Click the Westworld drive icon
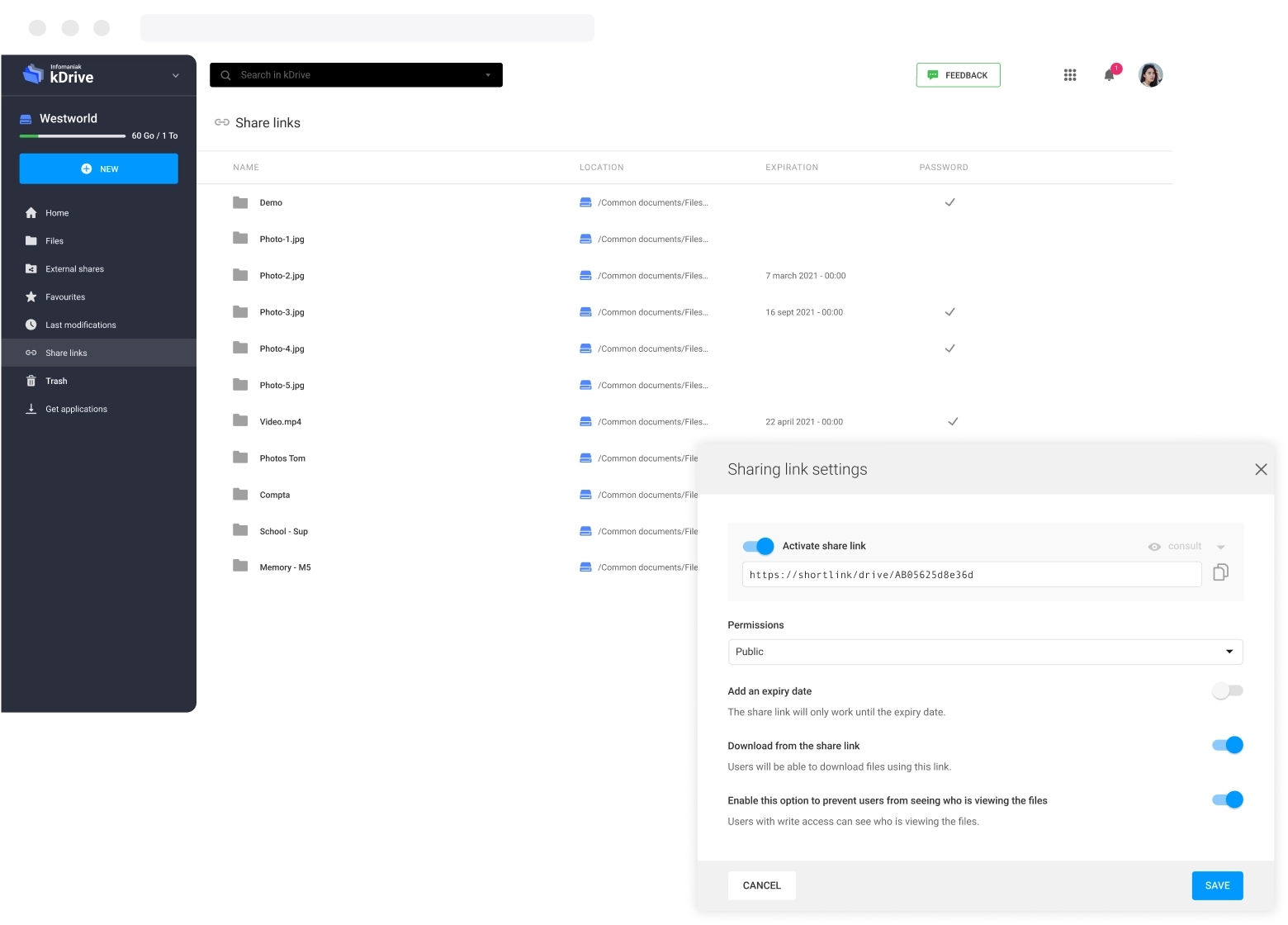Image resolution: width=1288 pixels, height=925 pixels. tap(26, 119)
